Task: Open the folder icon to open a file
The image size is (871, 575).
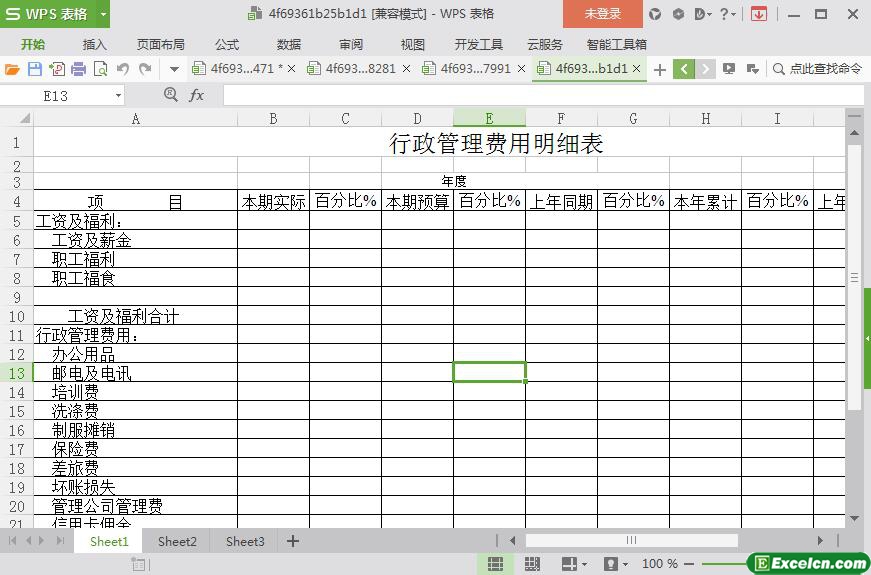Action: (12, 69)
